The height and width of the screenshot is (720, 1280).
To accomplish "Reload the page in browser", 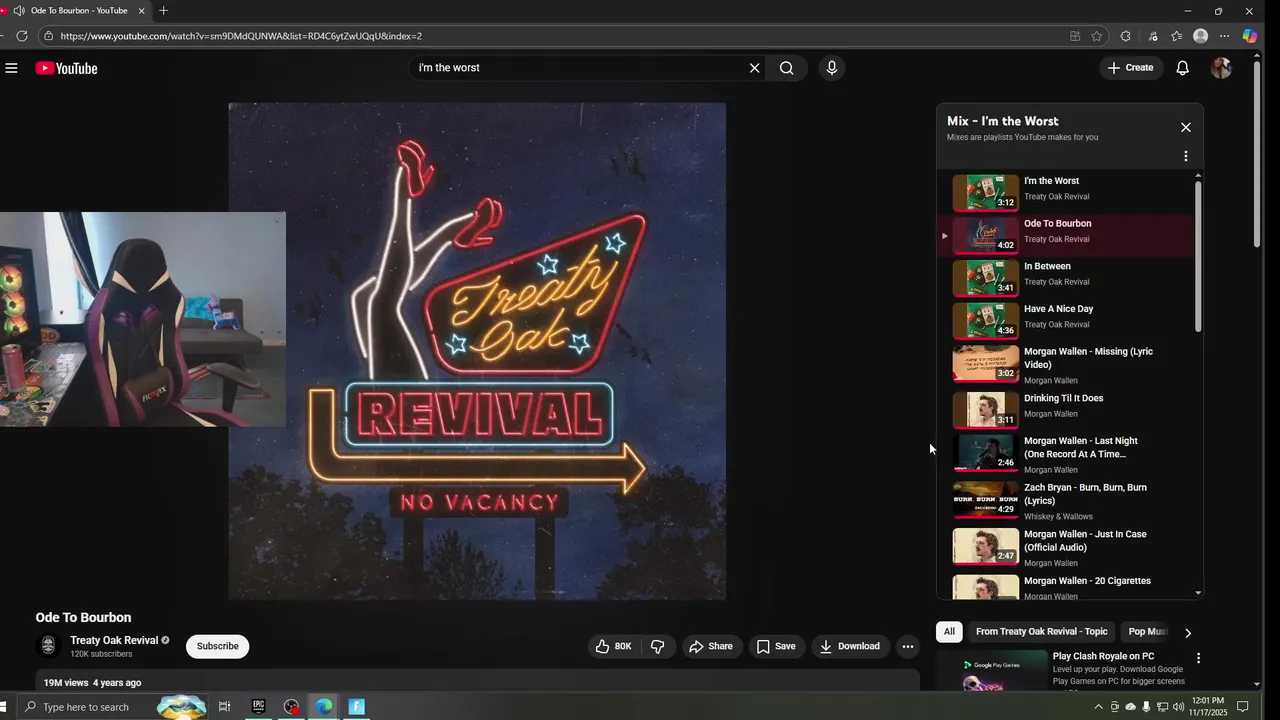I will [21, 36].
